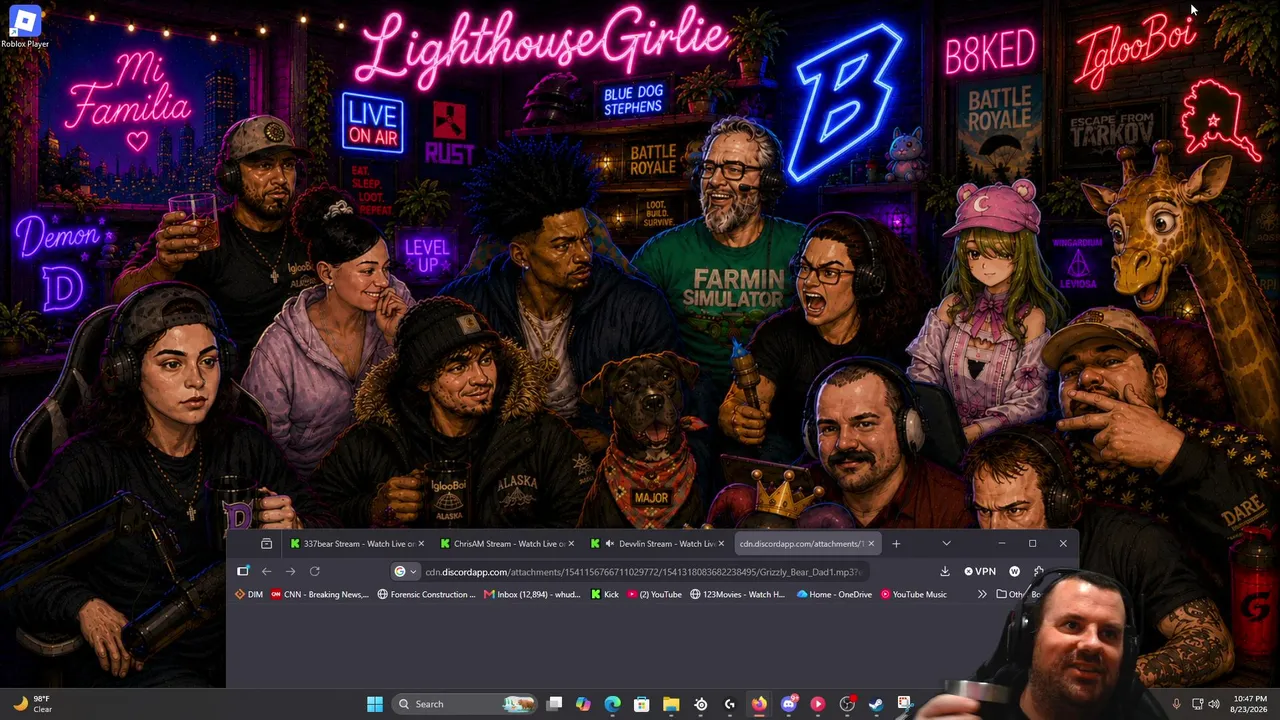The height and width of the screenshot is (720, 1280).
Task: Go back to the previous page
Action: (x=267, y=571)
